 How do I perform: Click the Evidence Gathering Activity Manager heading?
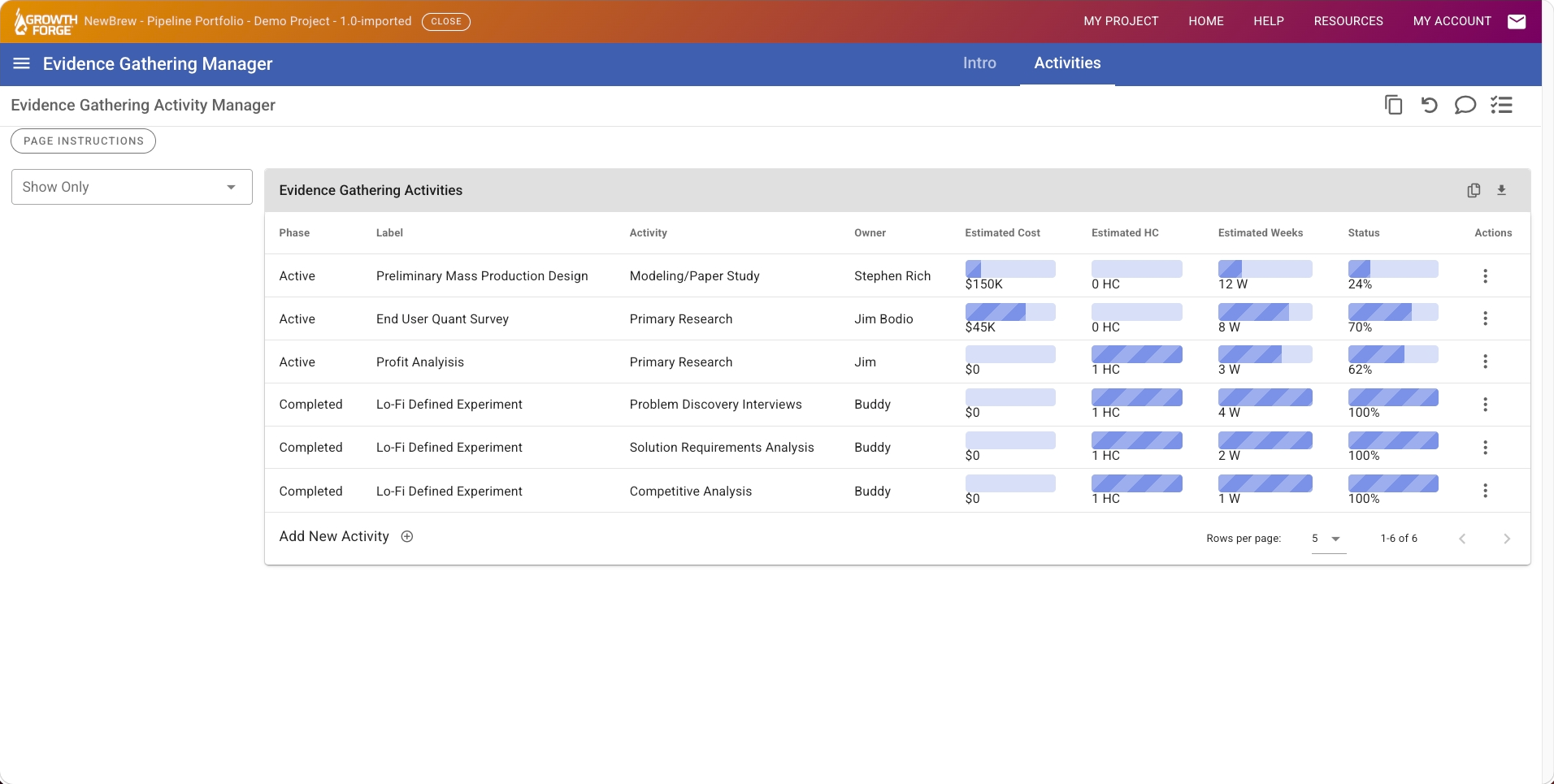point(143,105)
